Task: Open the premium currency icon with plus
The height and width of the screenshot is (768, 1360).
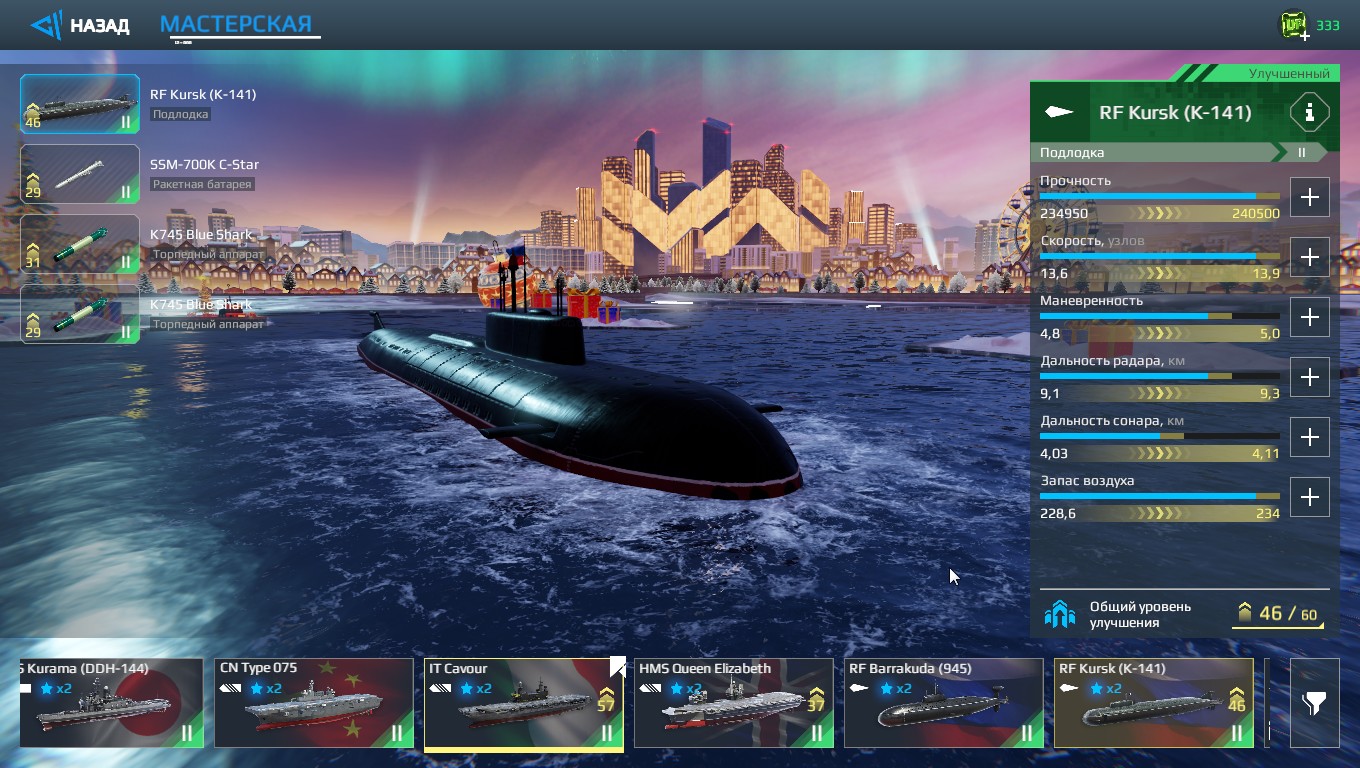Action: point(1295,25)
